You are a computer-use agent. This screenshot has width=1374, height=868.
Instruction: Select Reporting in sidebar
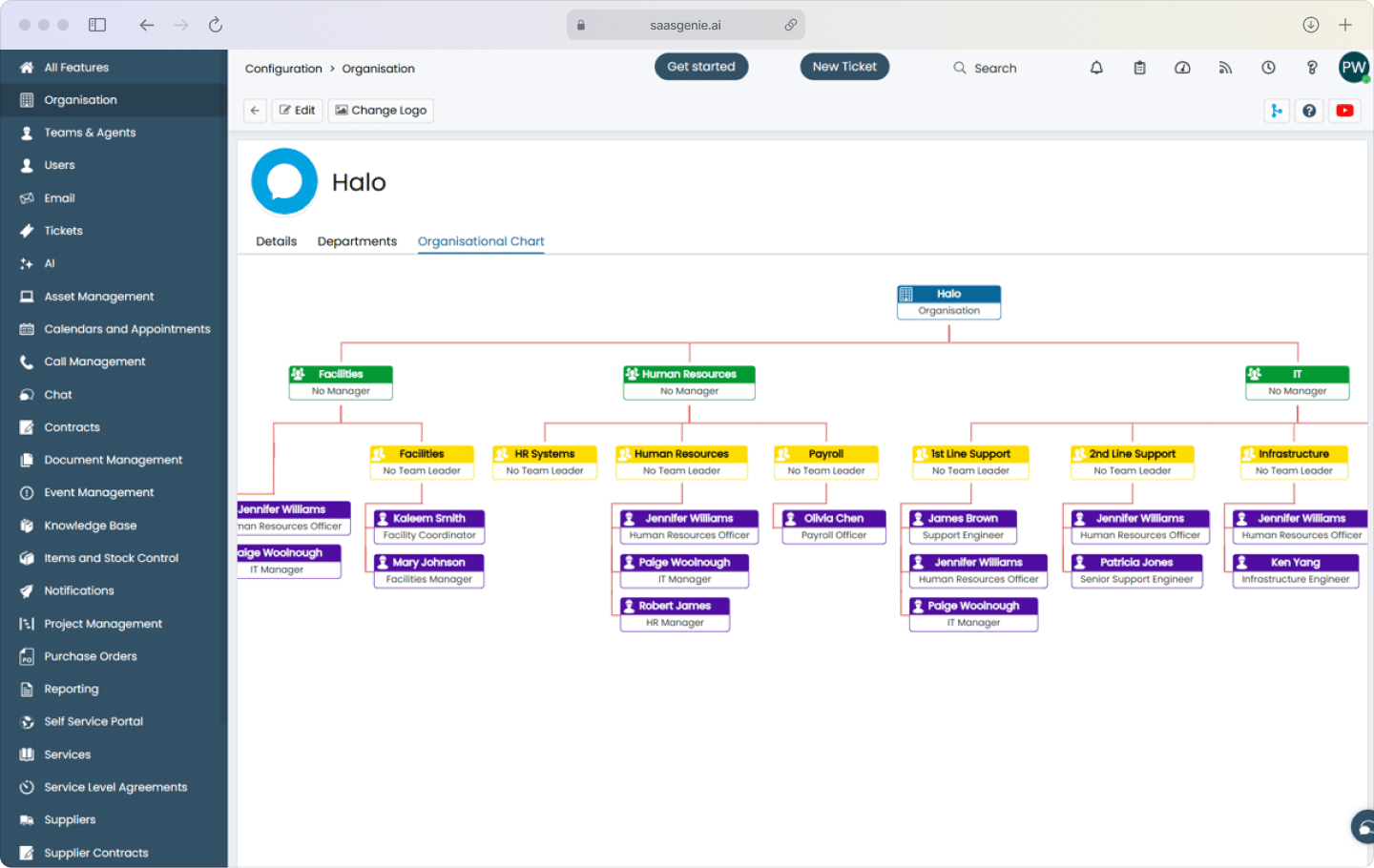(x=114, y=689)
